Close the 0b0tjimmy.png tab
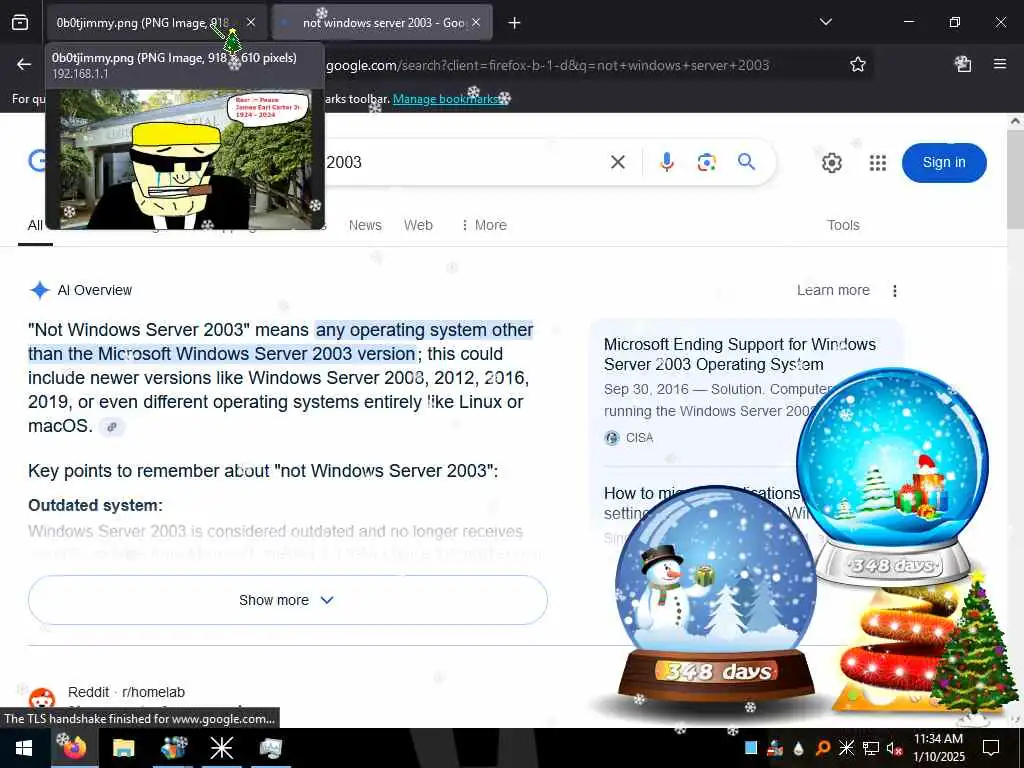The height and width of the screenshot is (768, 1024). 251,23
